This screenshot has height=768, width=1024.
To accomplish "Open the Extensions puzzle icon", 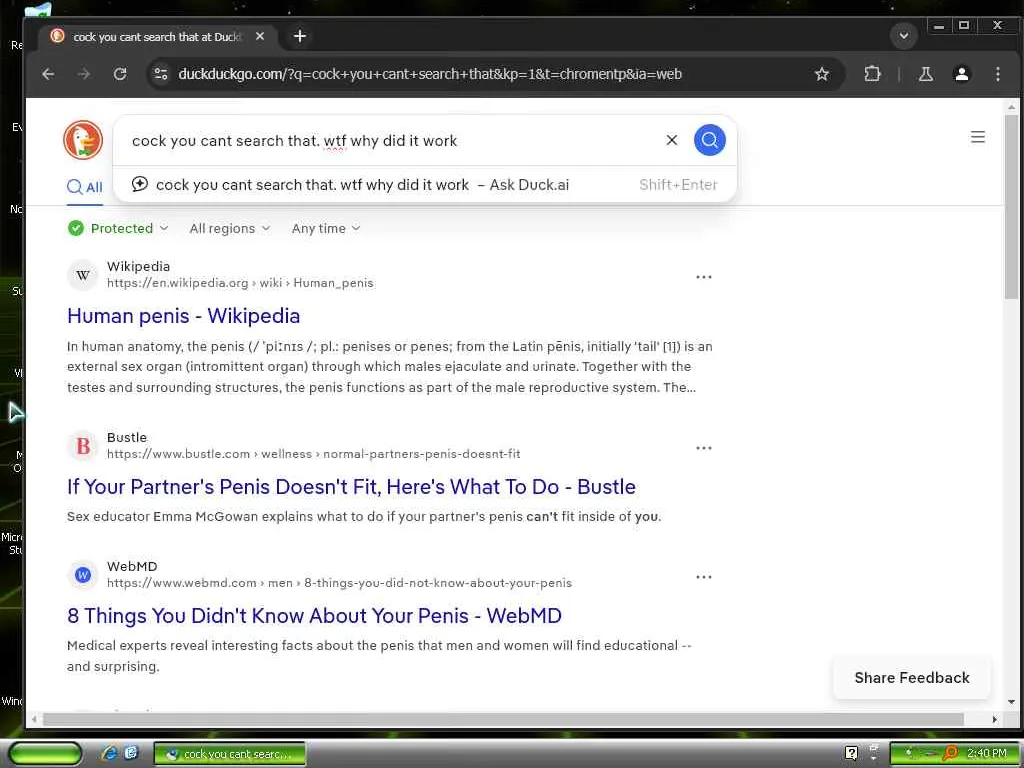I will (x=872, y=74).
